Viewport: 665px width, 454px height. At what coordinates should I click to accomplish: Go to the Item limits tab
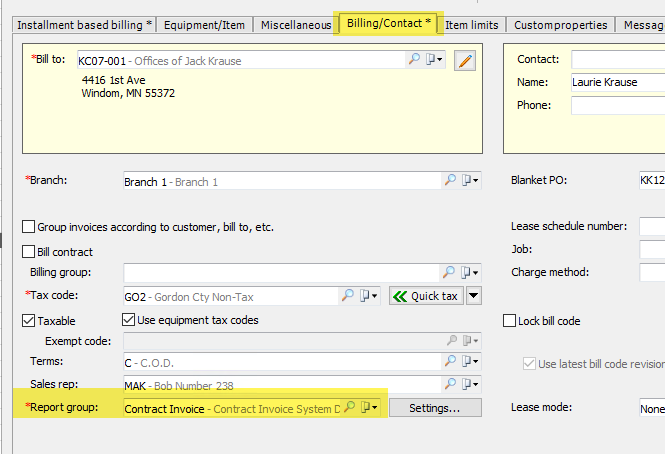472,25
